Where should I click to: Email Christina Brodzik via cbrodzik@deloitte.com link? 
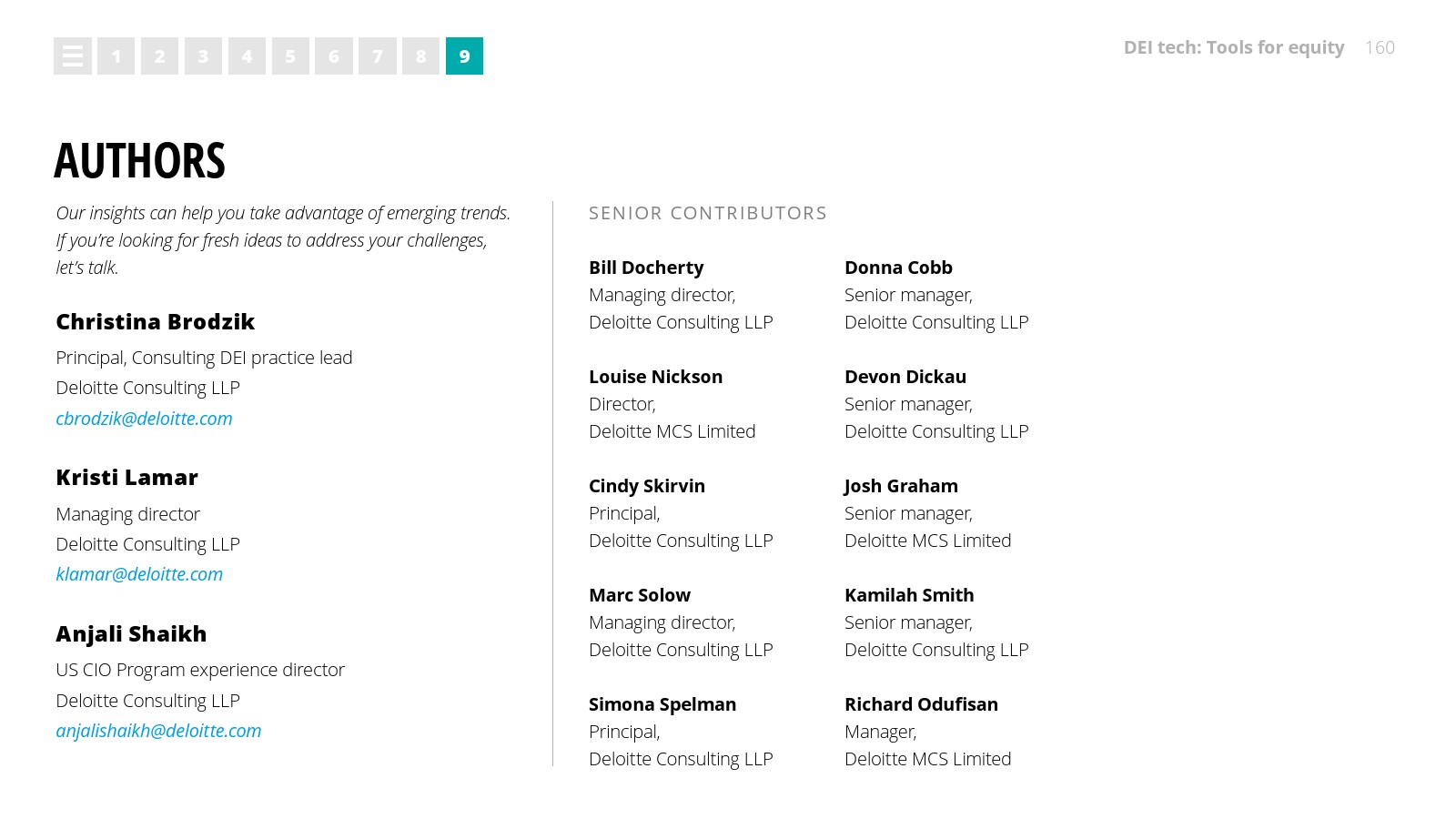click(x=144, y=419)
